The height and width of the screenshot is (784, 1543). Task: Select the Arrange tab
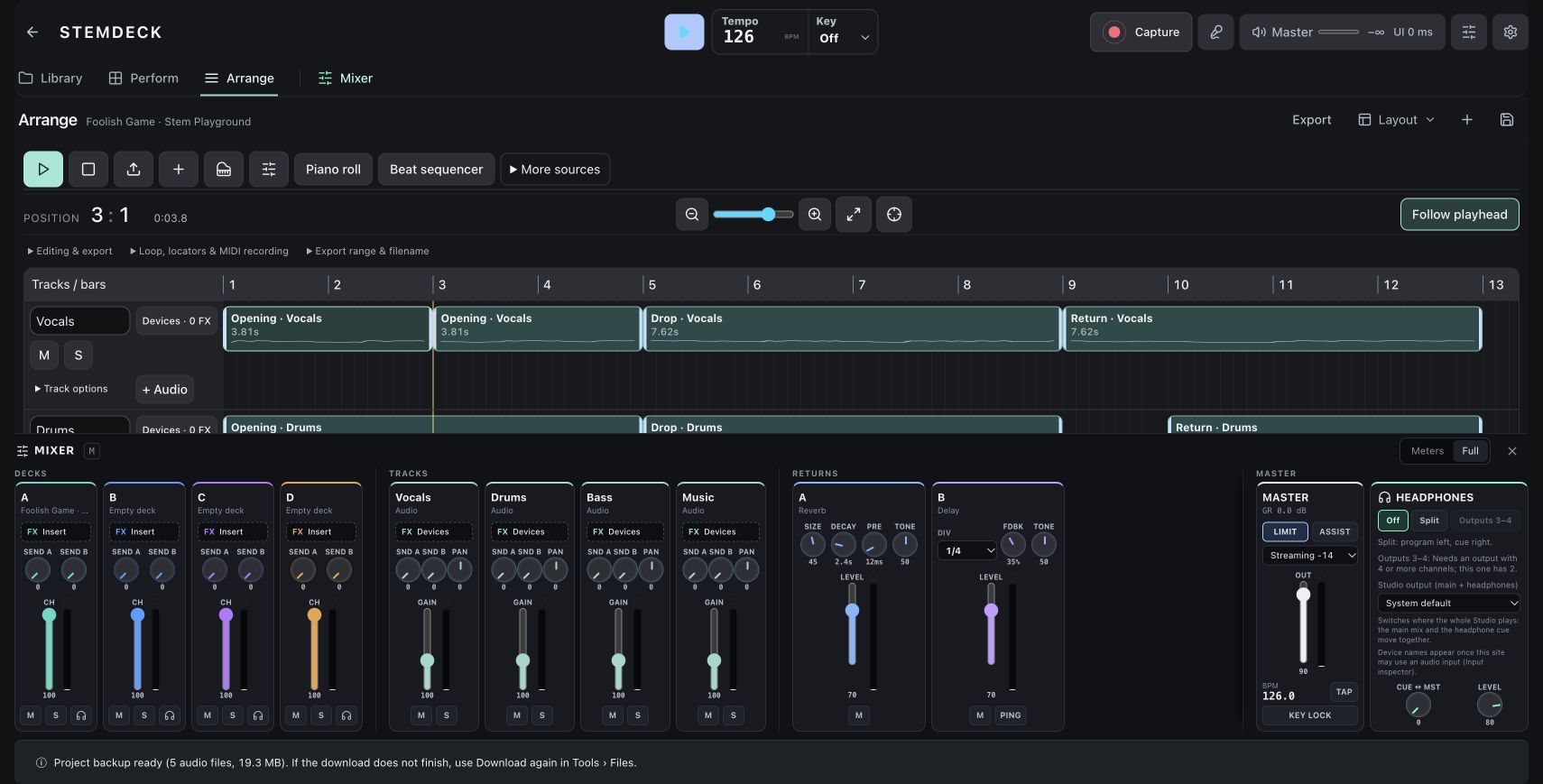click(x=239, y=78)
